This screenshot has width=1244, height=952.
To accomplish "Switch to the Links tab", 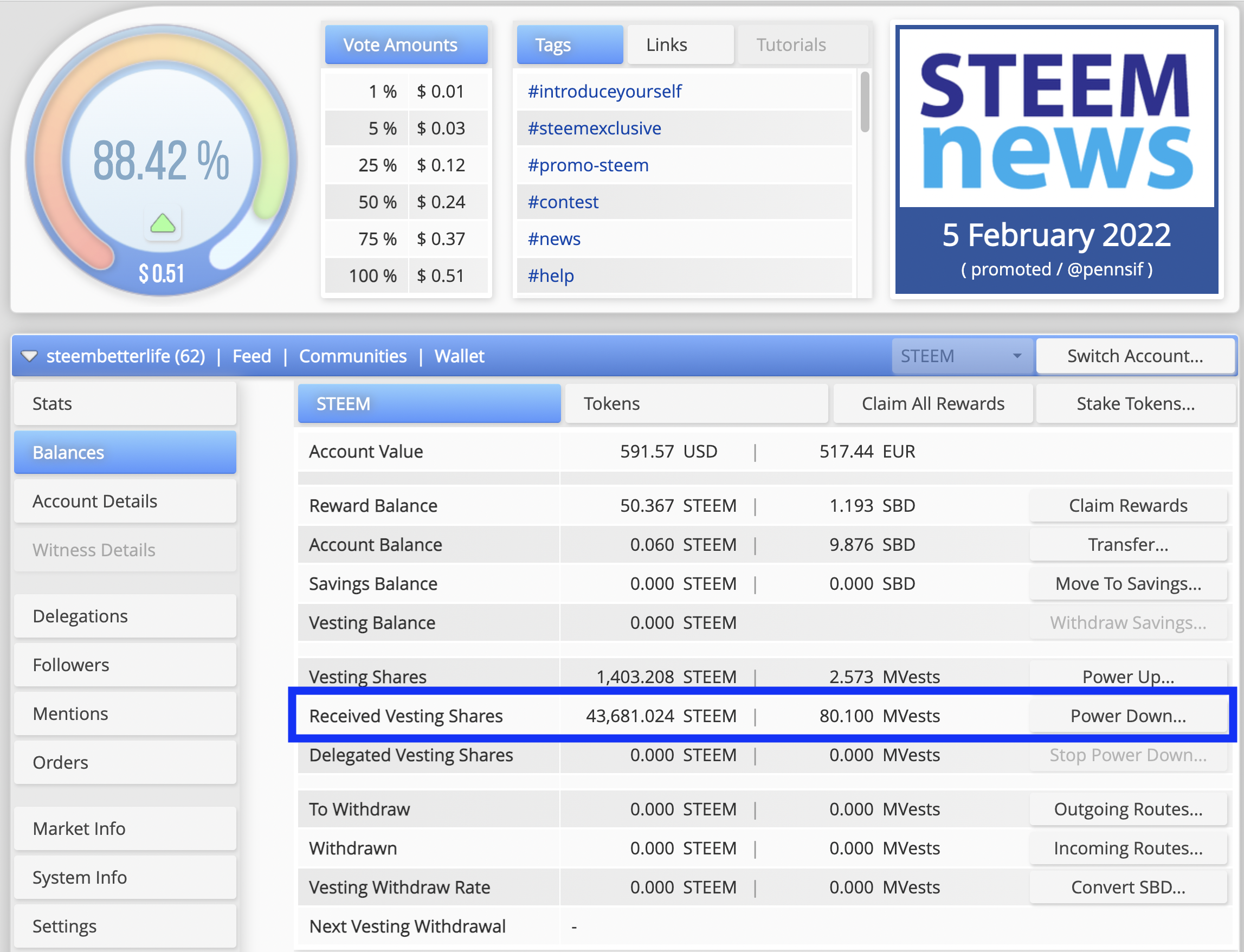I will coord(680,45).
